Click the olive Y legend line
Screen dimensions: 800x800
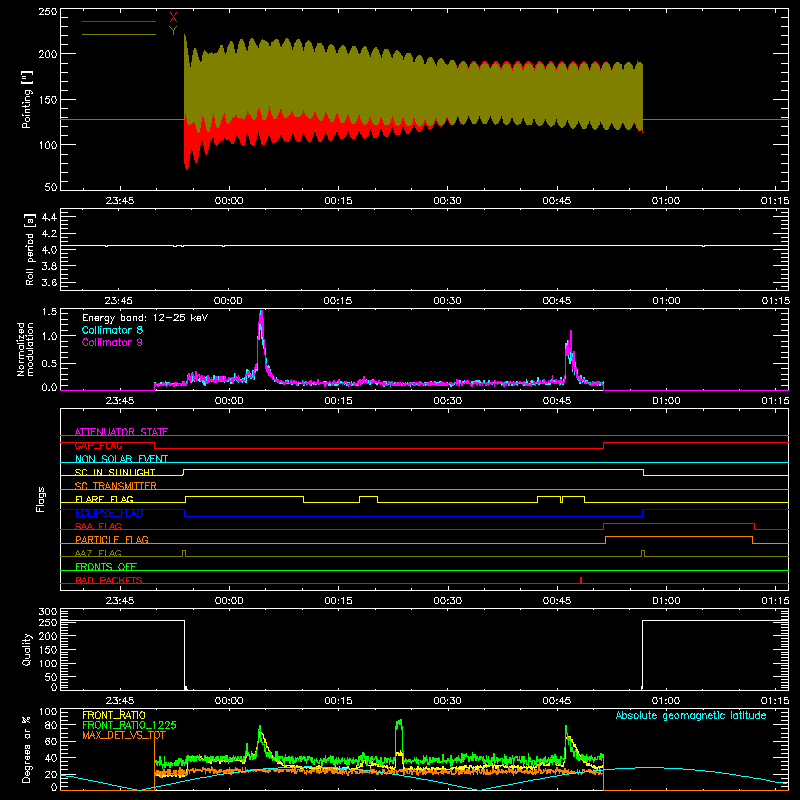click(119, 35)
